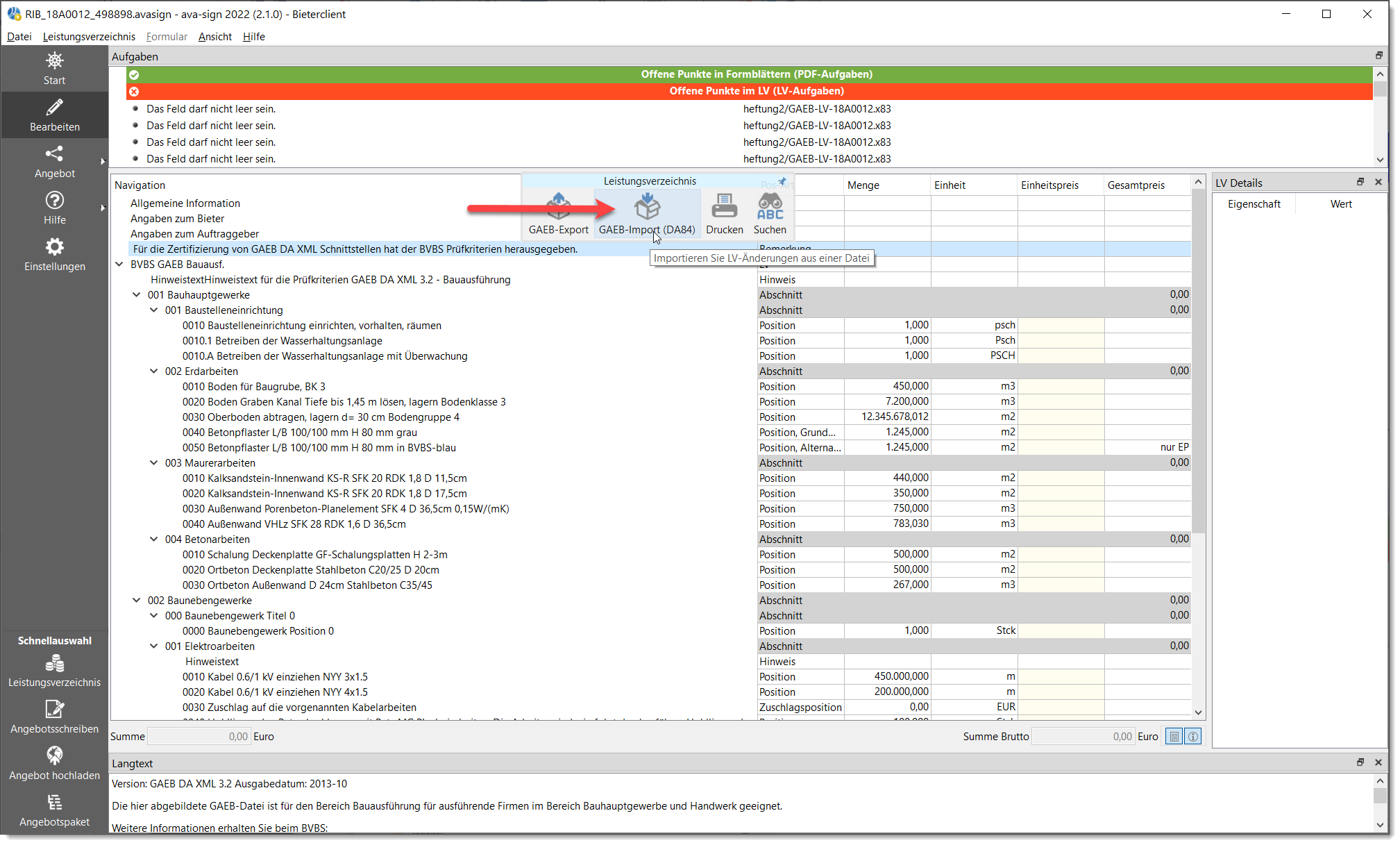
Task: Select Allgemeine Information in navigation
Action: pos(185,203)
